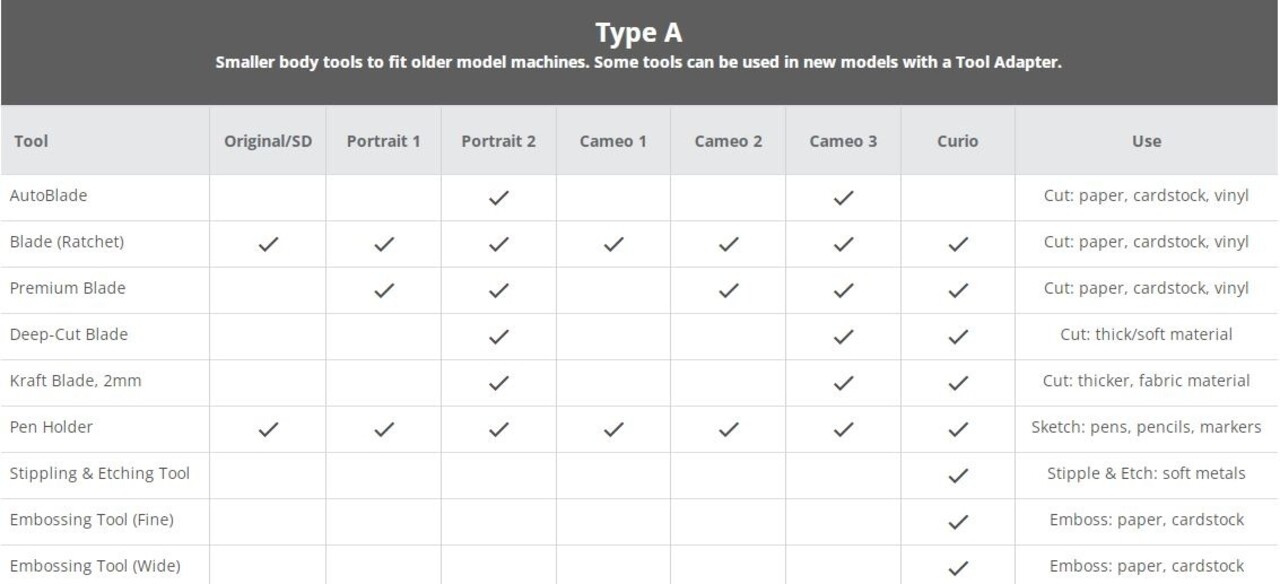Click Stippling & Etching Tool checkmark under Curio
This screenshot has height=584, width=1280.
[958, 476]
